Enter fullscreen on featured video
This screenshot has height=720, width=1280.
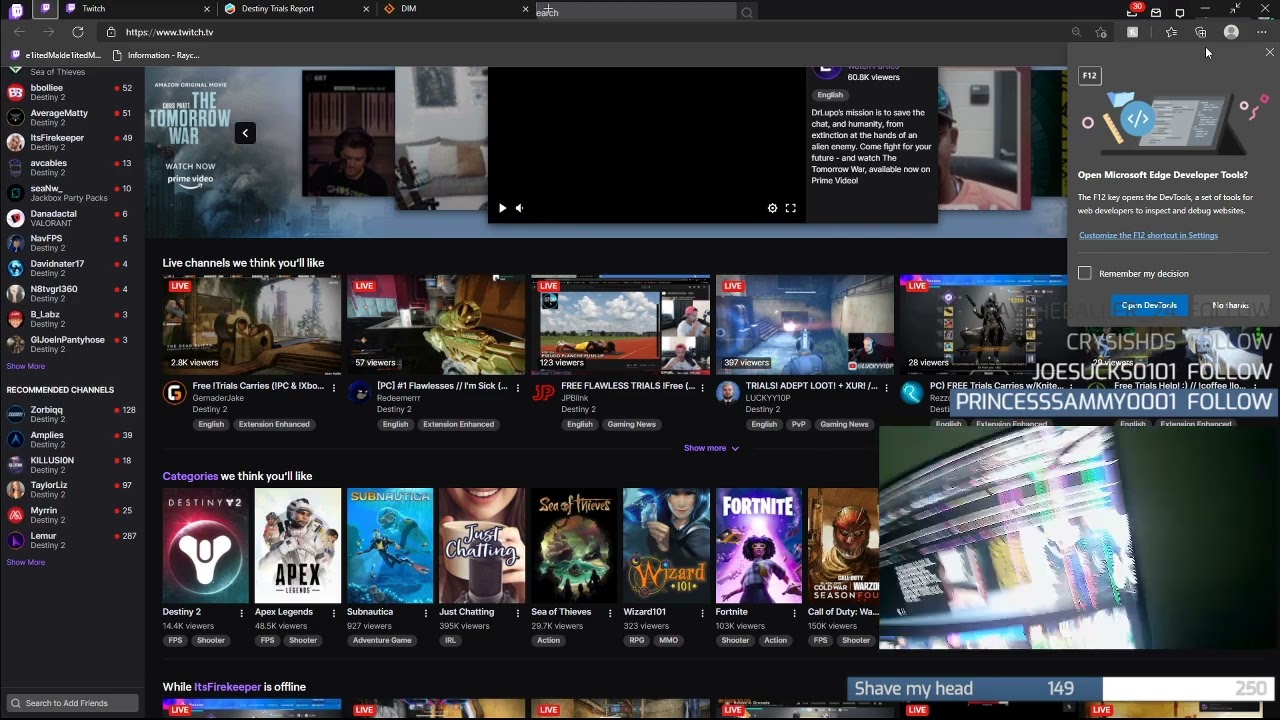[x=790, y=208]
